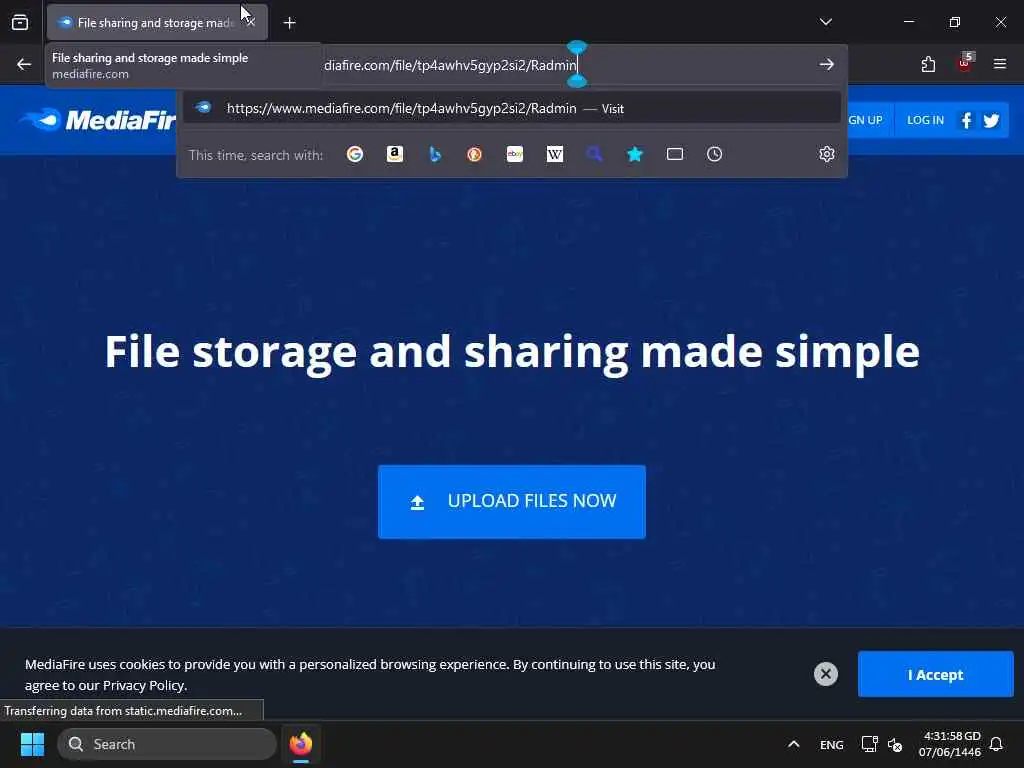Viewport: 1024px width, 768px height.
Task: Search this time with Wikipedia icon
Action: (554, 154)
